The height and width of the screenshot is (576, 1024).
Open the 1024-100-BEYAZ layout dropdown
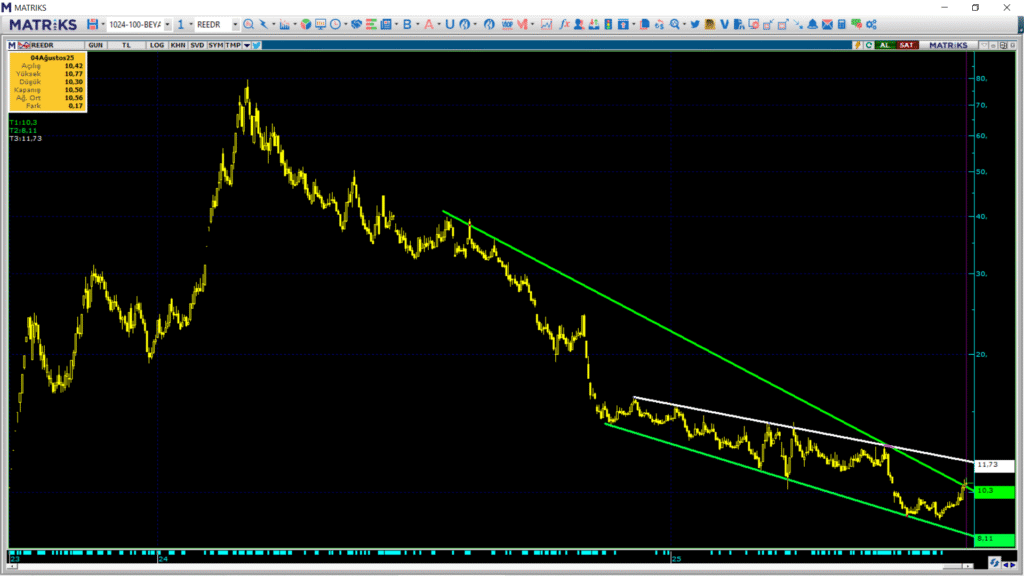(x=166, y=24)
